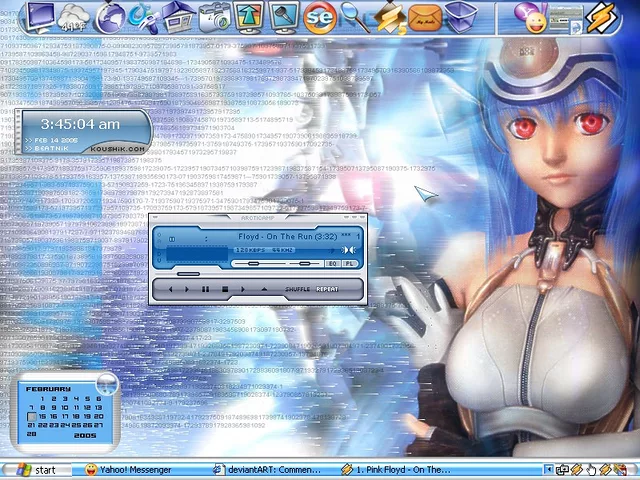Click the network computers tray icon

pyautogui.click(x=563, y=470)
